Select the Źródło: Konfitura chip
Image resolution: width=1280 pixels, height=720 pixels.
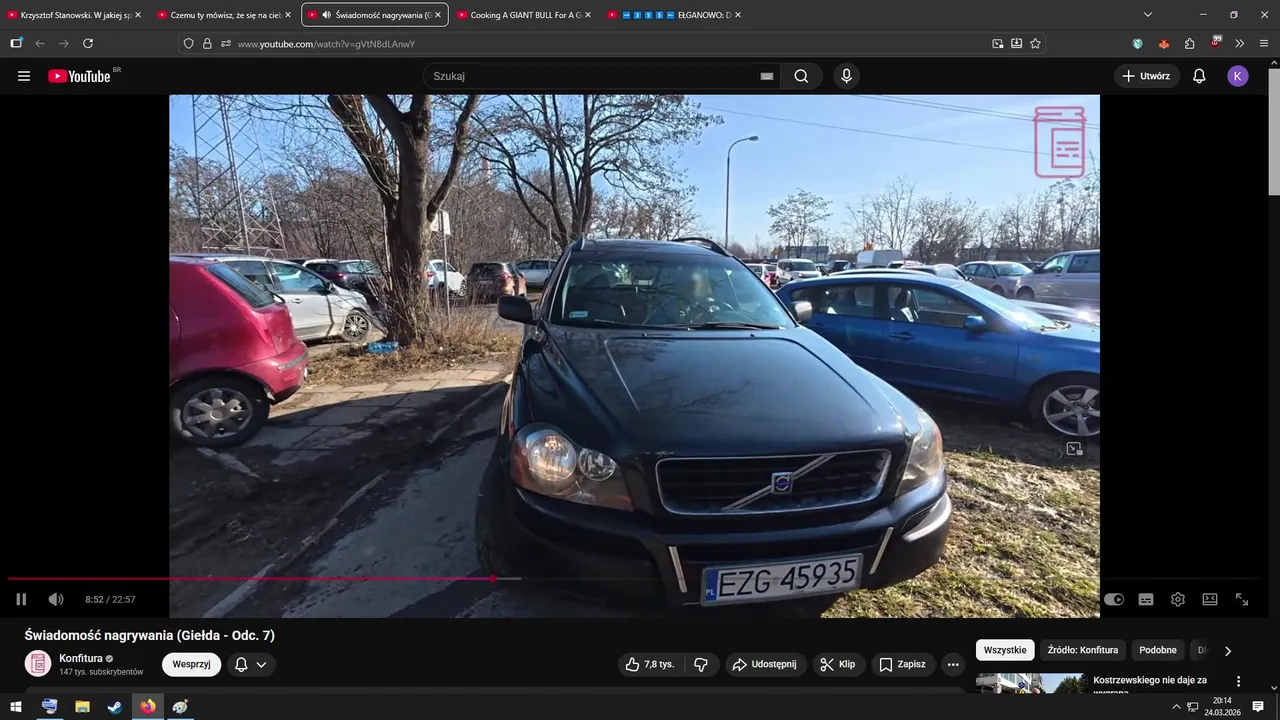click(x=1083, y=650)
